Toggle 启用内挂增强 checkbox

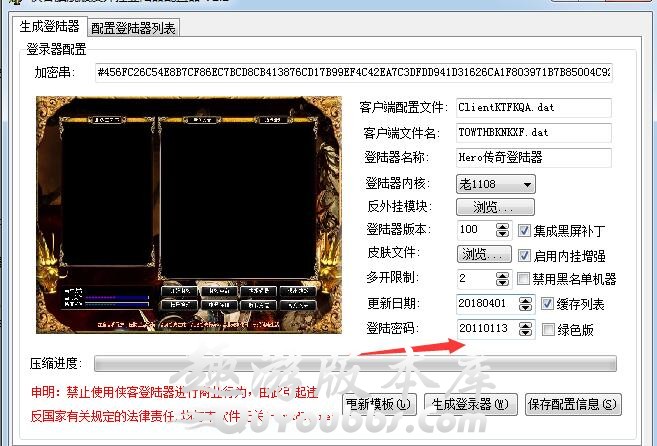[x=524, y=255]
